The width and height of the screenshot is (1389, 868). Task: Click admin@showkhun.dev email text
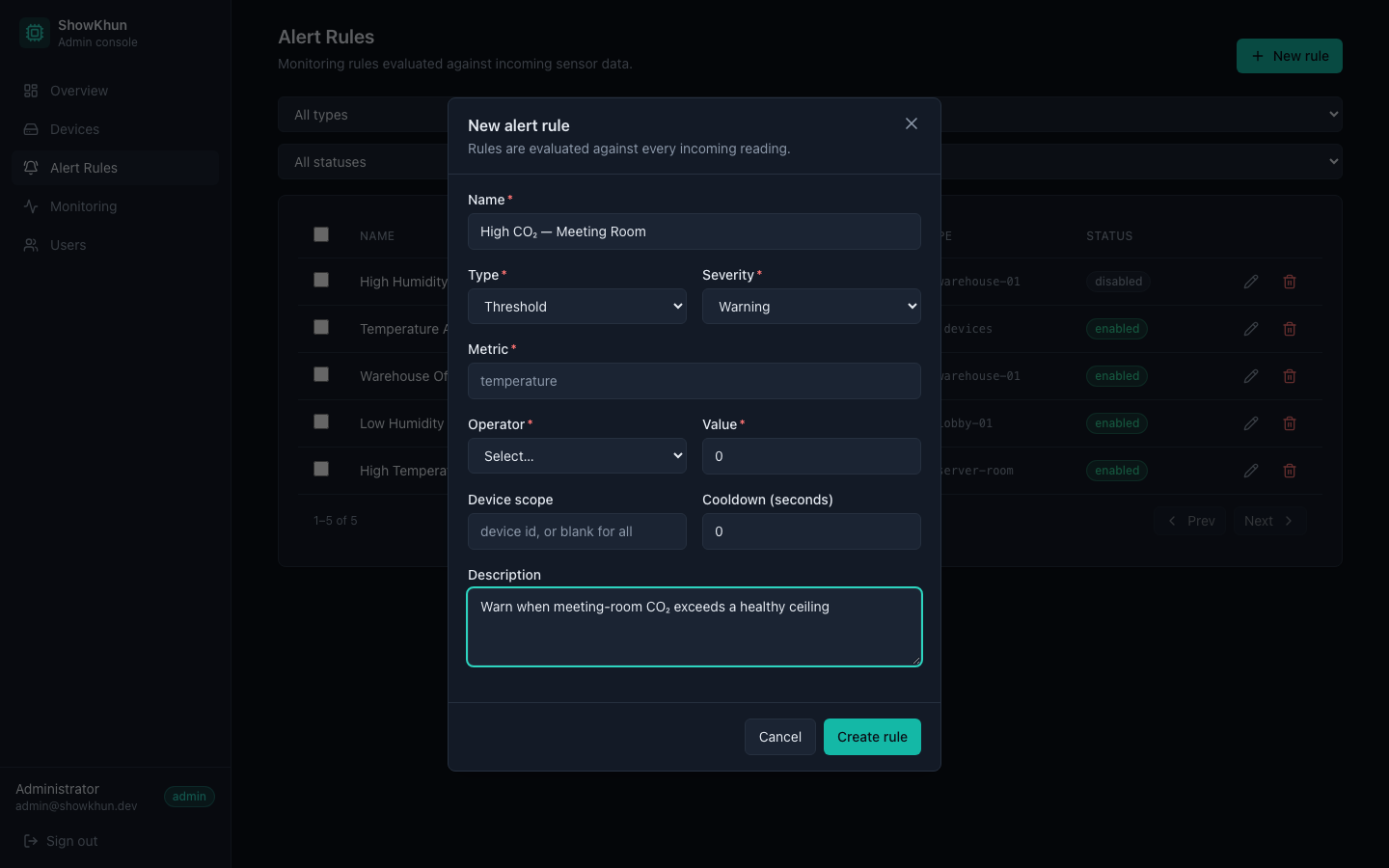[x=76, y=806]
